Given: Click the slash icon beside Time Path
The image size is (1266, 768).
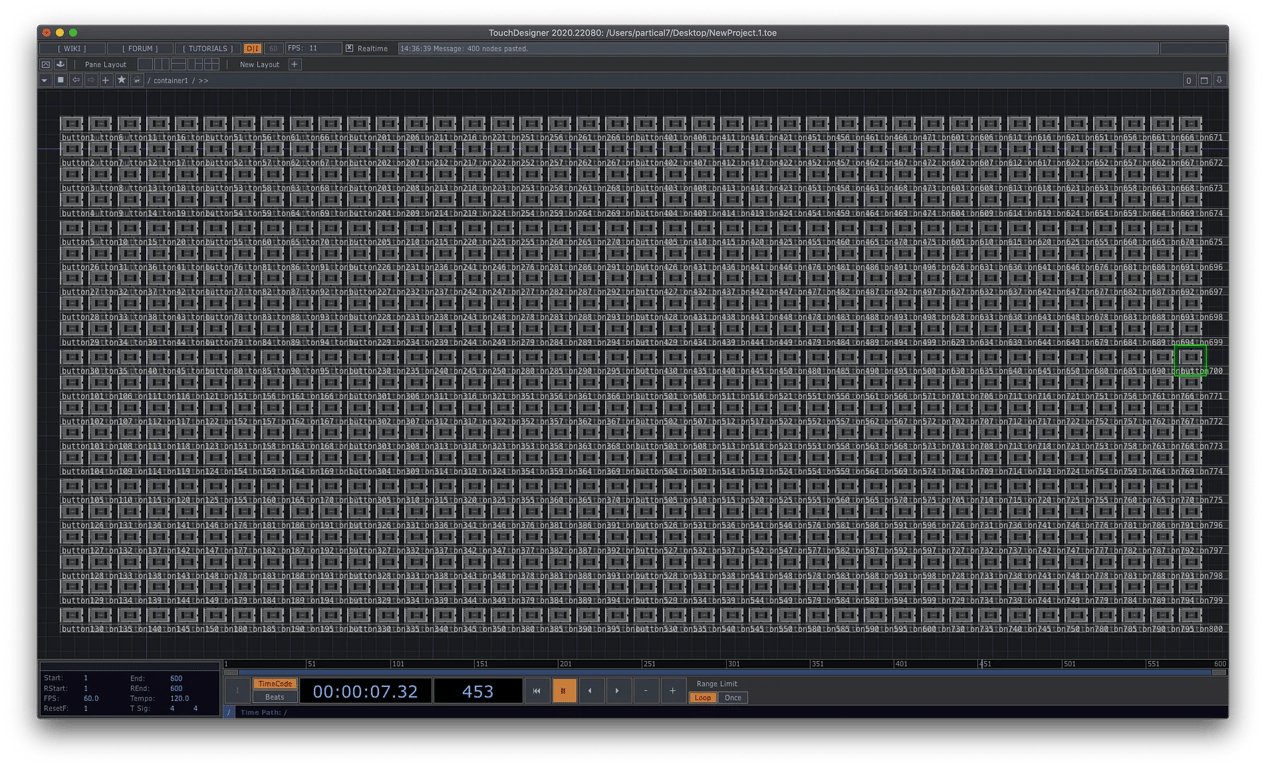Looking at the screenshot, I should coord(229,713).
